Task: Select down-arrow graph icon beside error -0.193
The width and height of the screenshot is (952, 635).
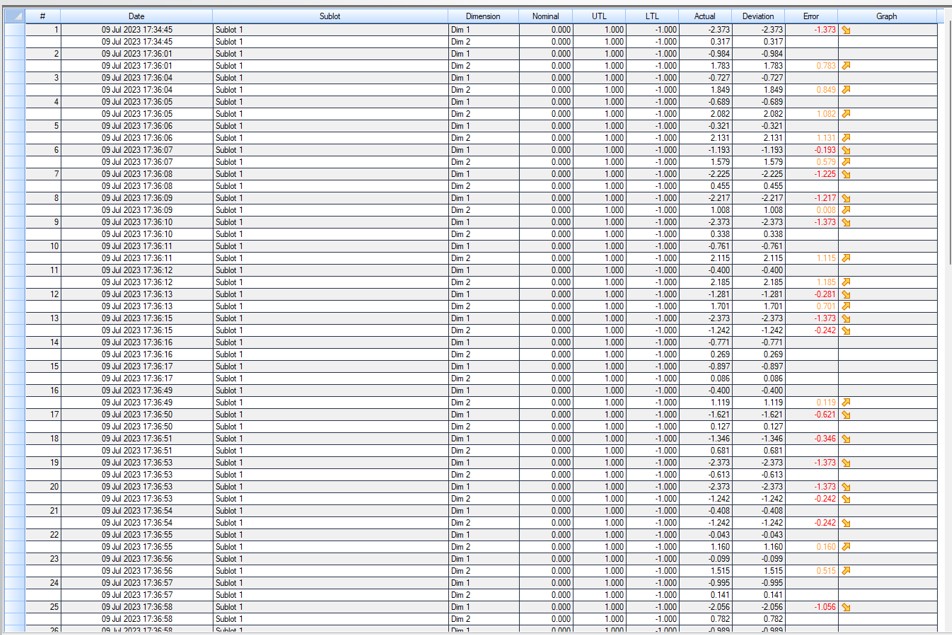Action: pyautogui.click(x=846, y=150)
